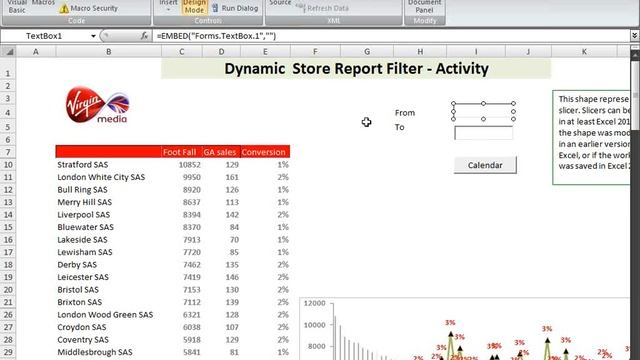640x360 pixels.
Task: Toggle Design Mode
Action: coord(194,7)
